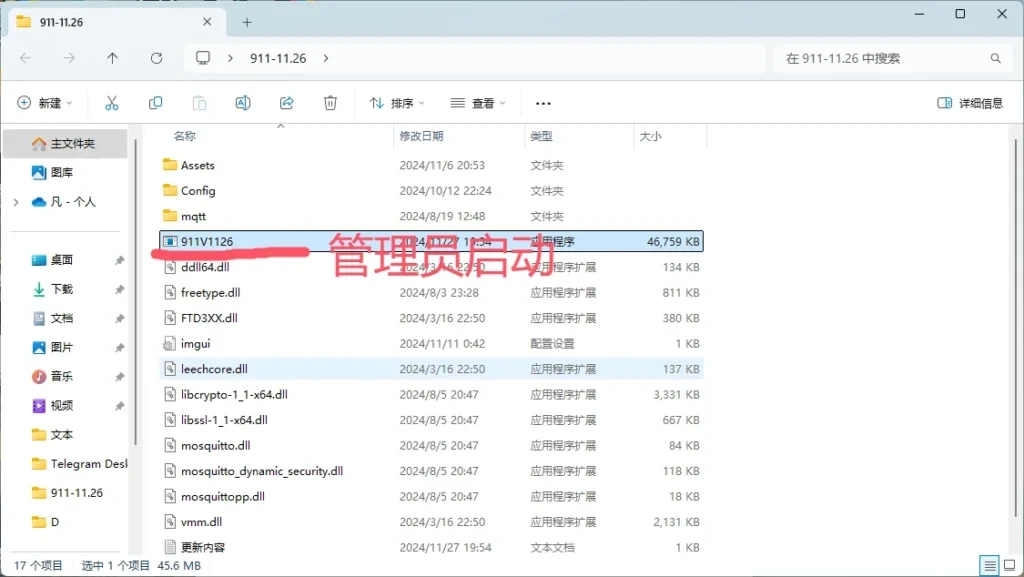Click the Copy icon in toolbar
The width and height of the screenshot is (1024, 577).
[x=155, y=102]
